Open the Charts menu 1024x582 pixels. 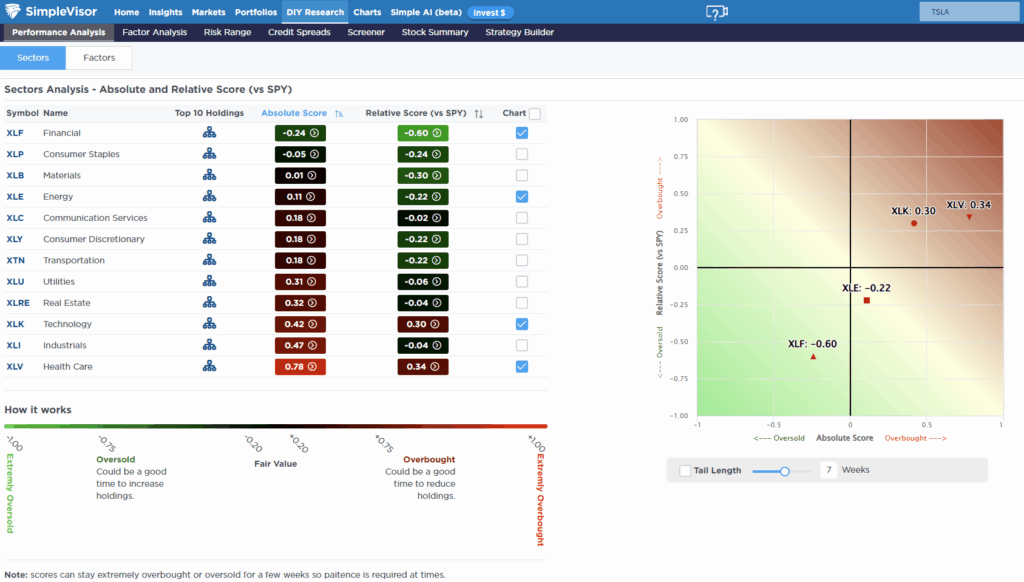[367, 12]
